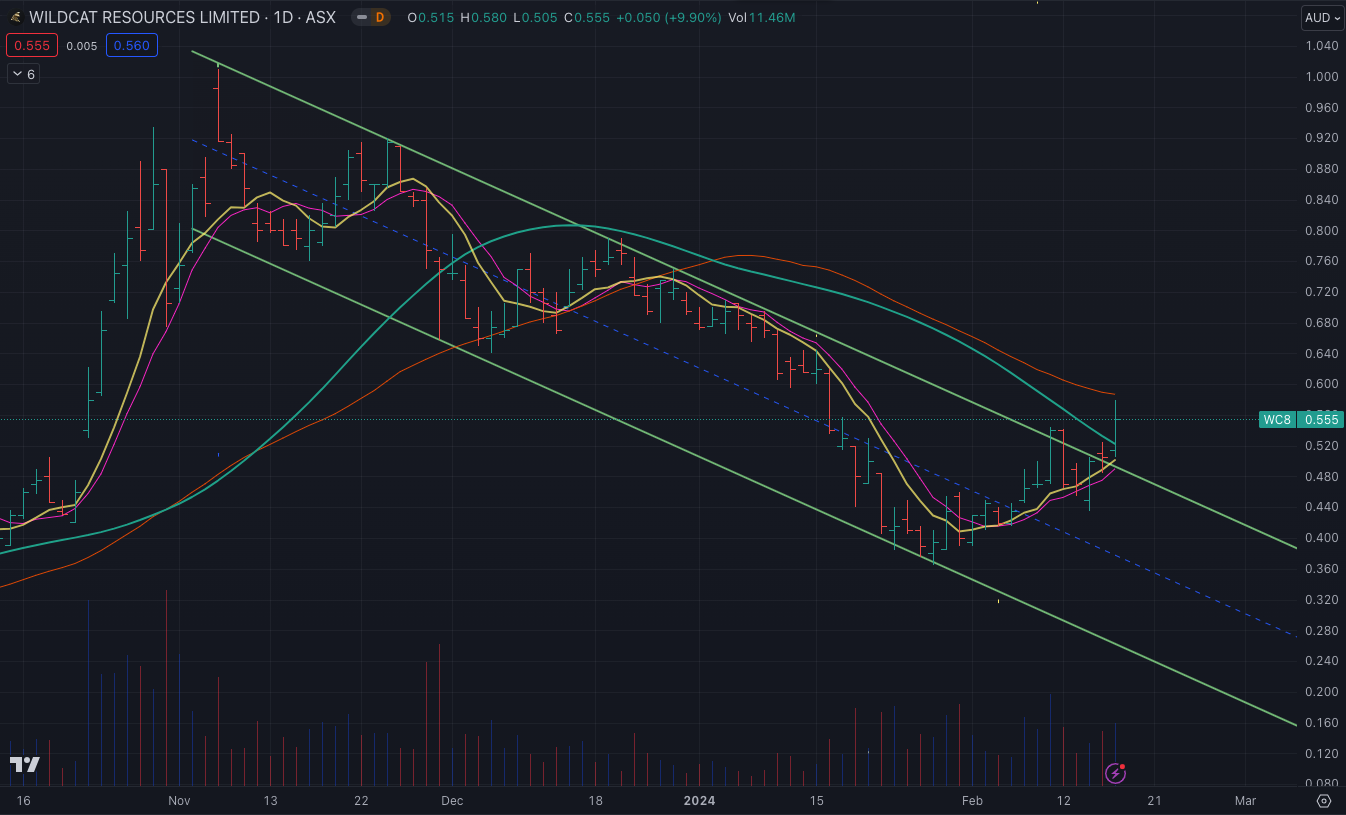Expand the collapsed indicators legend showing 6
Viewport: 1346px width, 815px height.
[x=23, y=74]
